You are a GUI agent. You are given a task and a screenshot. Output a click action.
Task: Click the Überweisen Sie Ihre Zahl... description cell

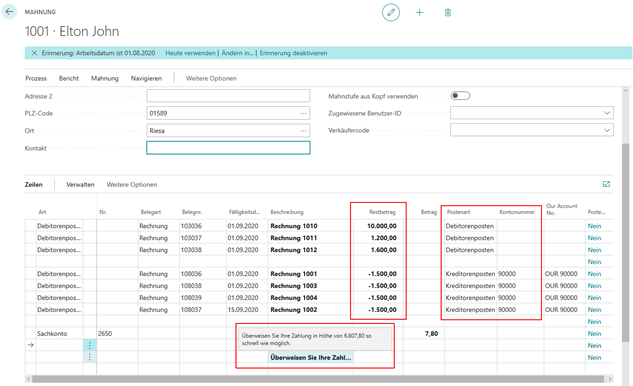[311, 357]
